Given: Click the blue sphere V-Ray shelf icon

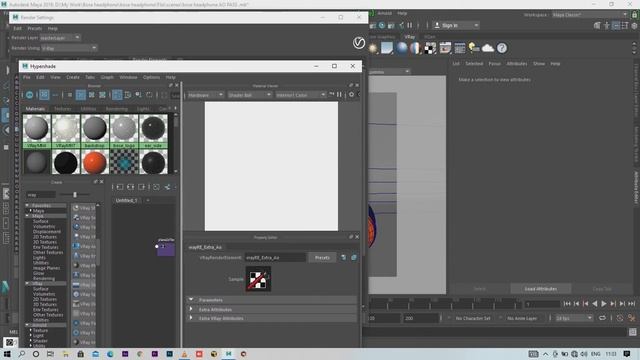Looking at the screenshot, I should (402, 48).
